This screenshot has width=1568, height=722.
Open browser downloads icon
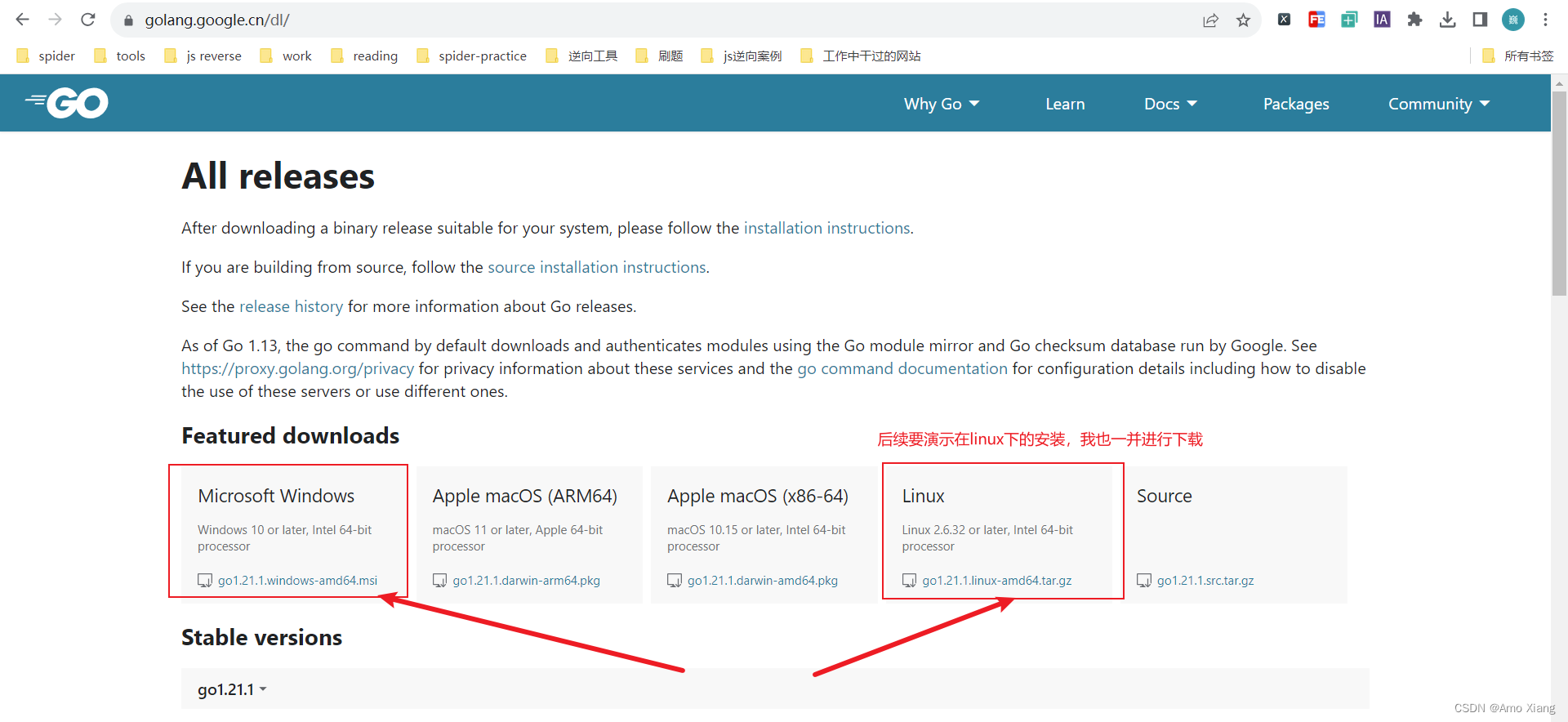[1447, 20]
